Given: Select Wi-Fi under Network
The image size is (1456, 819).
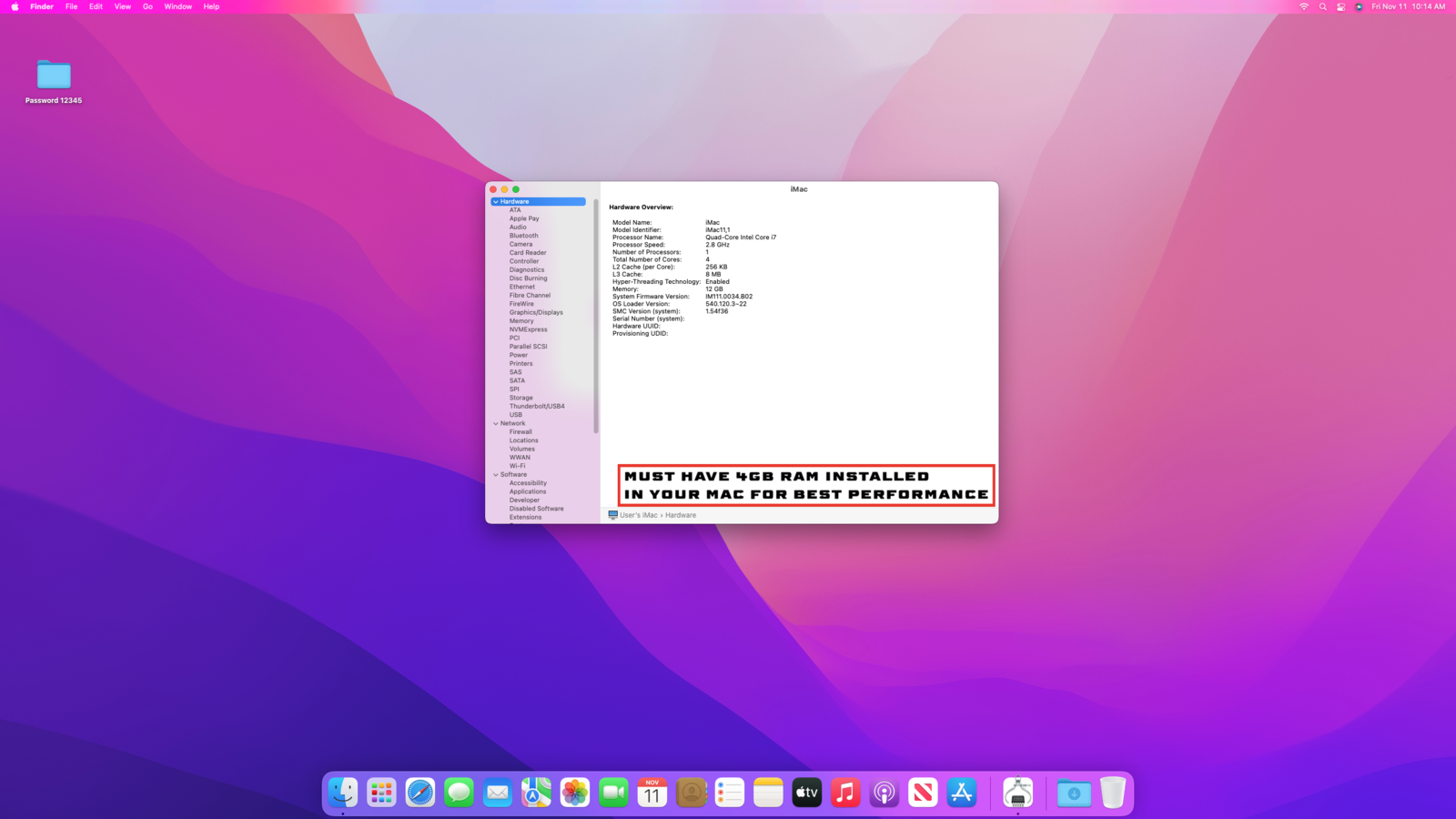Looking at the screenshot, I should tap(517, 466).
